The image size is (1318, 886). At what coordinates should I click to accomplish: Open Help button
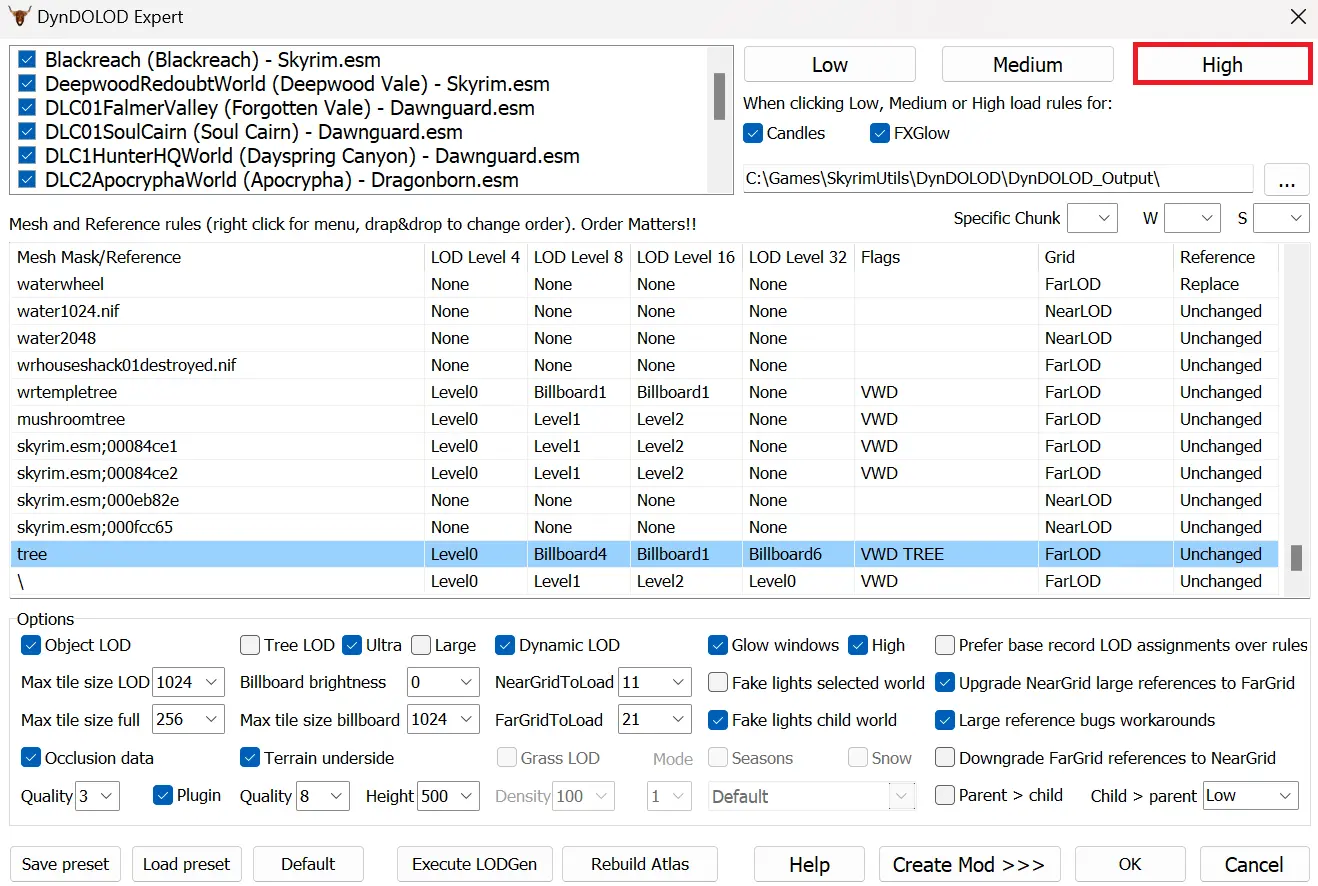pyautogui.click(x=809, y=864)
